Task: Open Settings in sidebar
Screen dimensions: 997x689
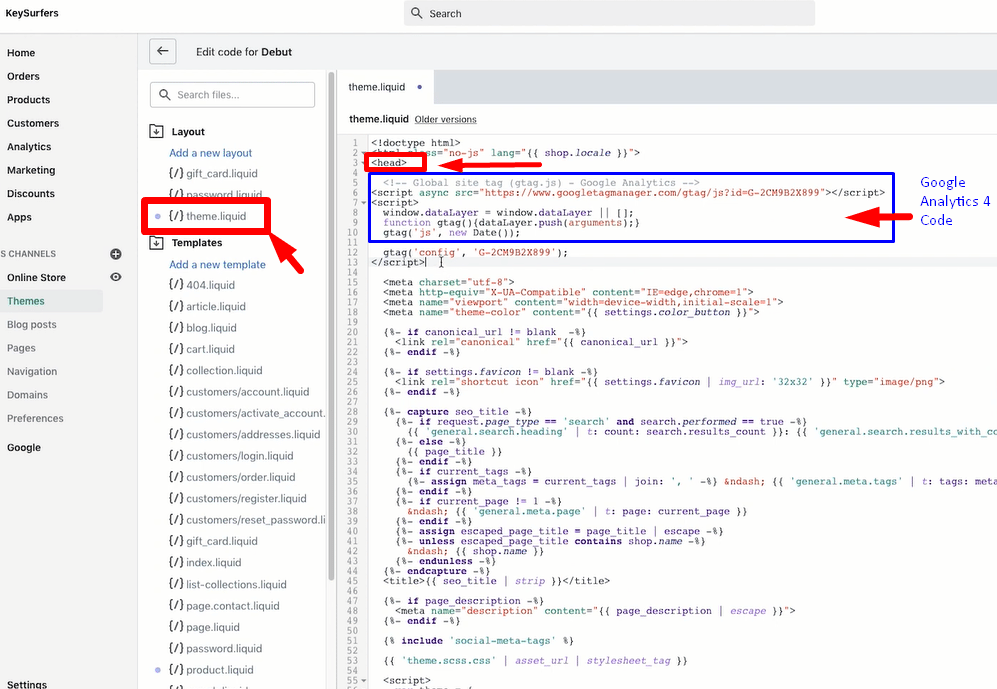Action: point(27,684)
